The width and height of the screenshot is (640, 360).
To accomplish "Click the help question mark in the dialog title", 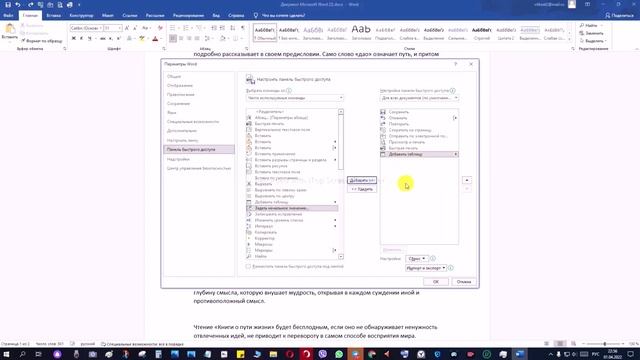I will [x=456, y=64].
